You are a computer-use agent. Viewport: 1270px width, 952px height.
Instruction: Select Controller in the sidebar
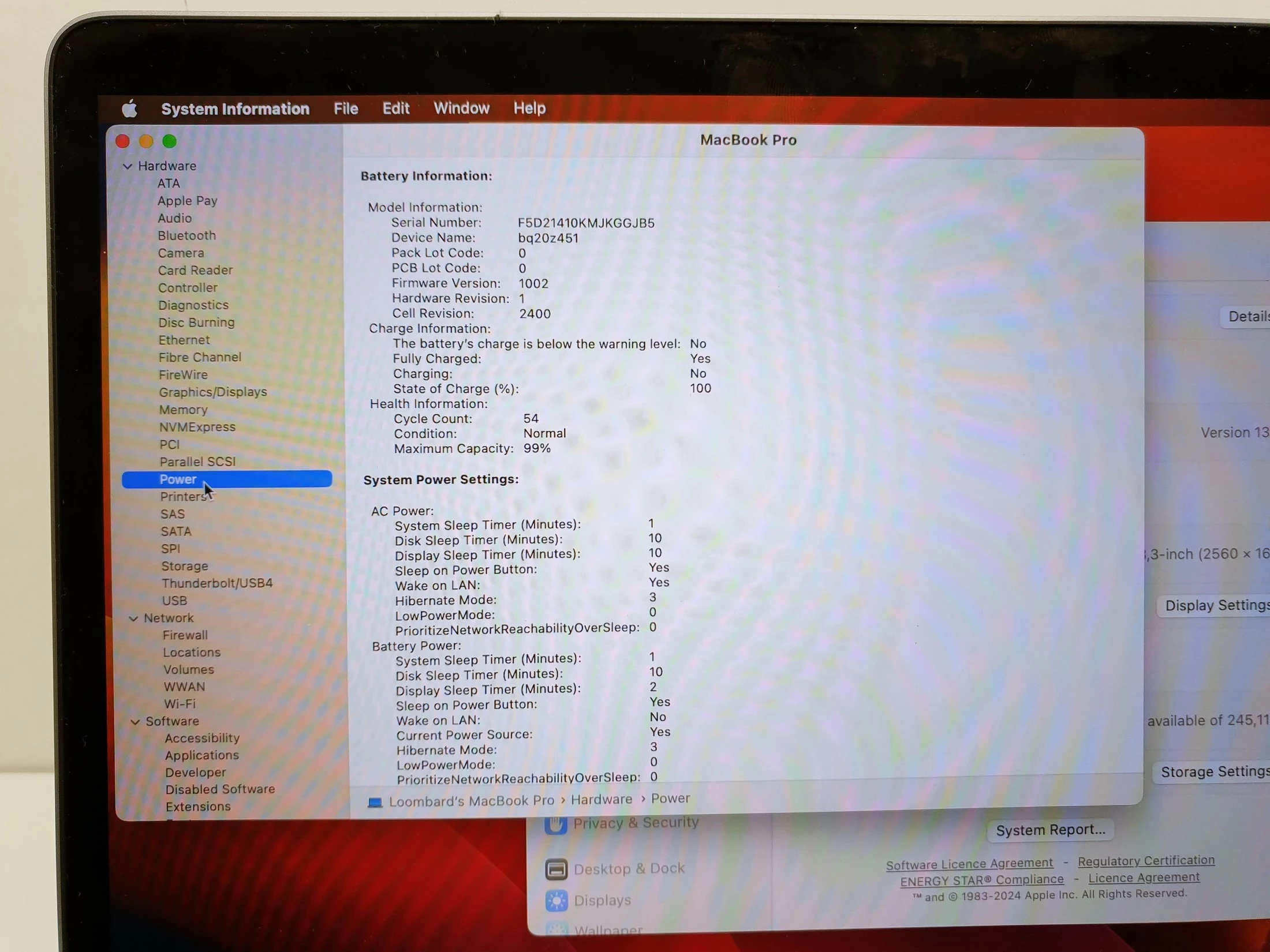click(188, 287)
